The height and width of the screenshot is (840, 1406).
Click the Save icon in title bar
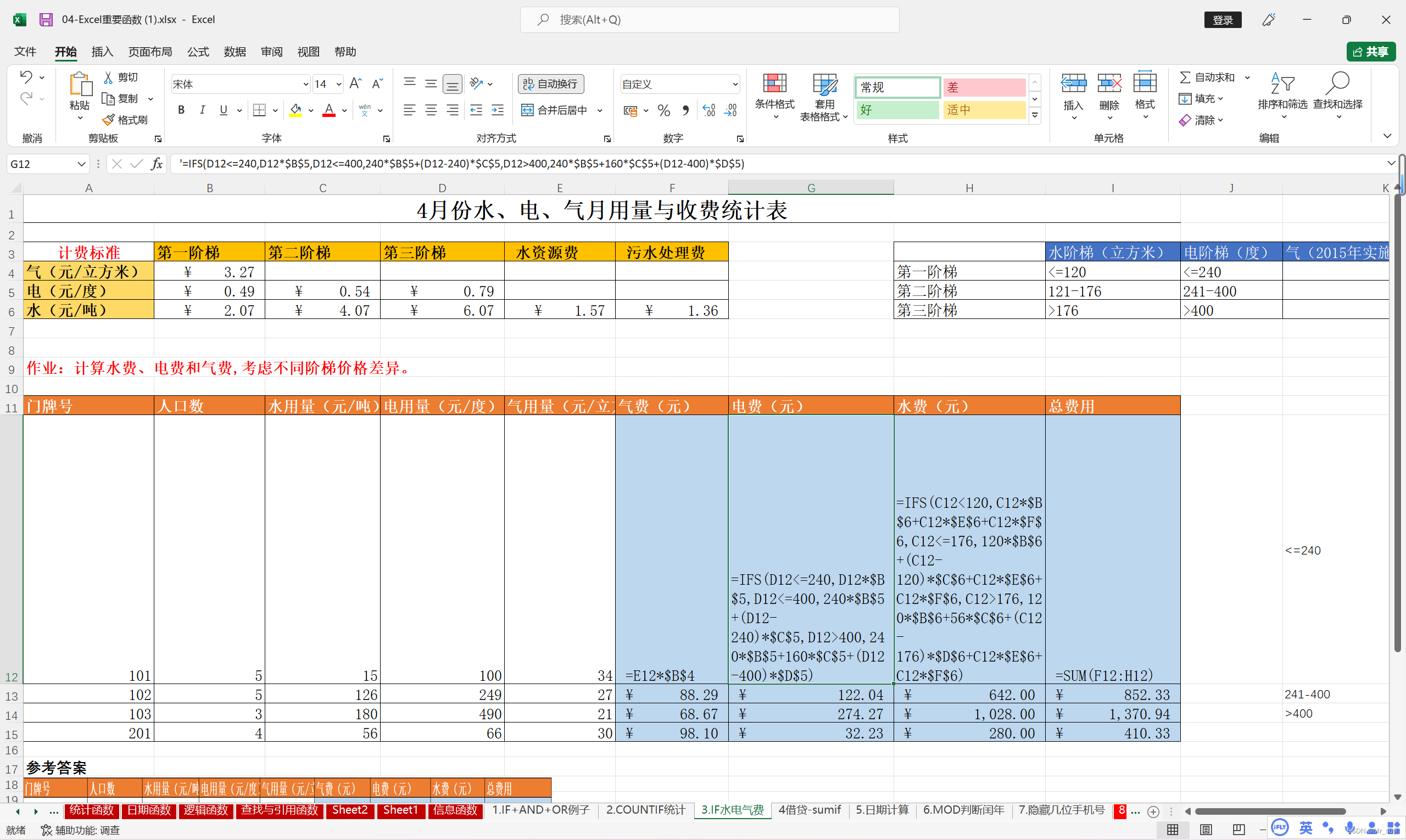point(46,19)
